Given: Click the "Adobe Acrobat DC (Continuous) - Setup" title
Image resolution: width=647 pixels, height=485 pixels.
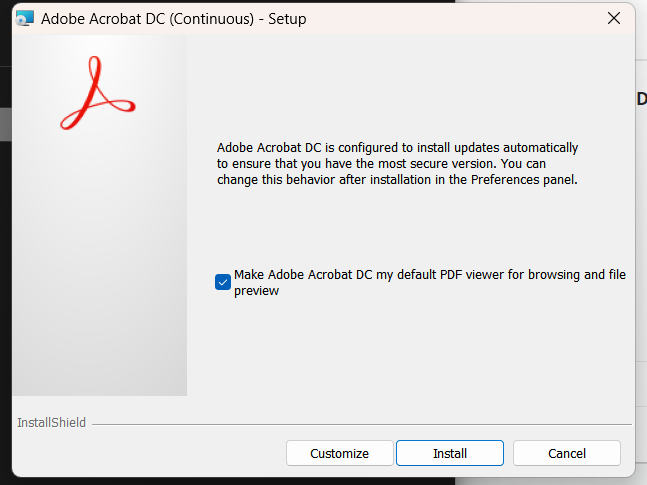Looking at the screenshot, I should tap(173, 19).
